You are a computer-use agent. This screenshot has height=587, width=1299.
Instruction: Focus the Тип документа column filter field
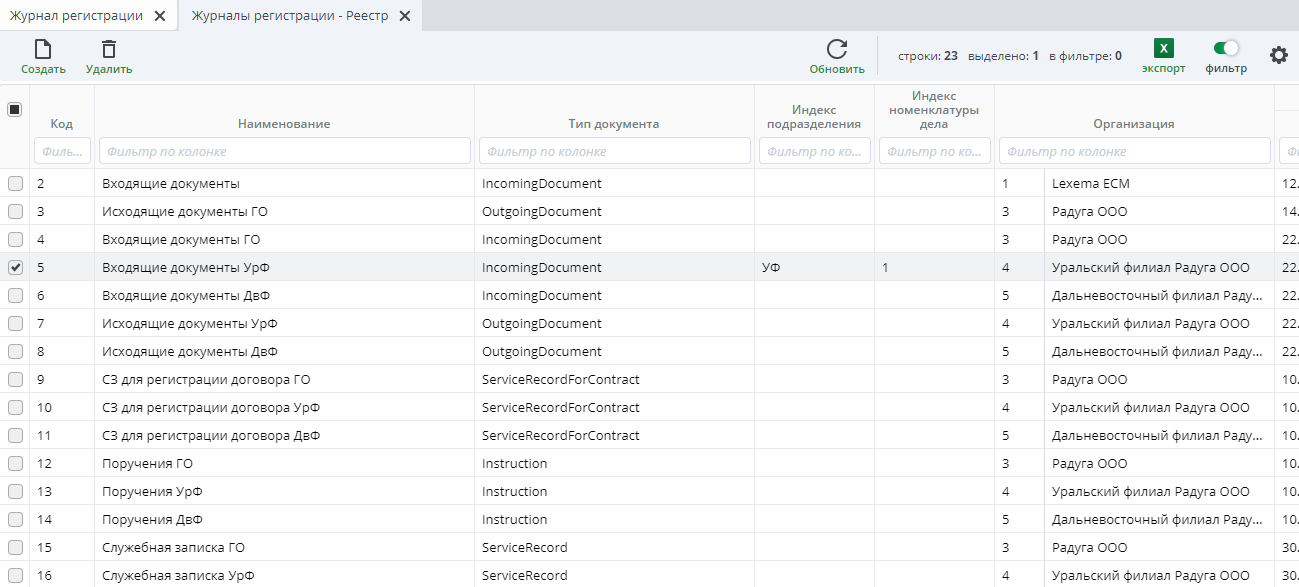(x=614, y=151)
